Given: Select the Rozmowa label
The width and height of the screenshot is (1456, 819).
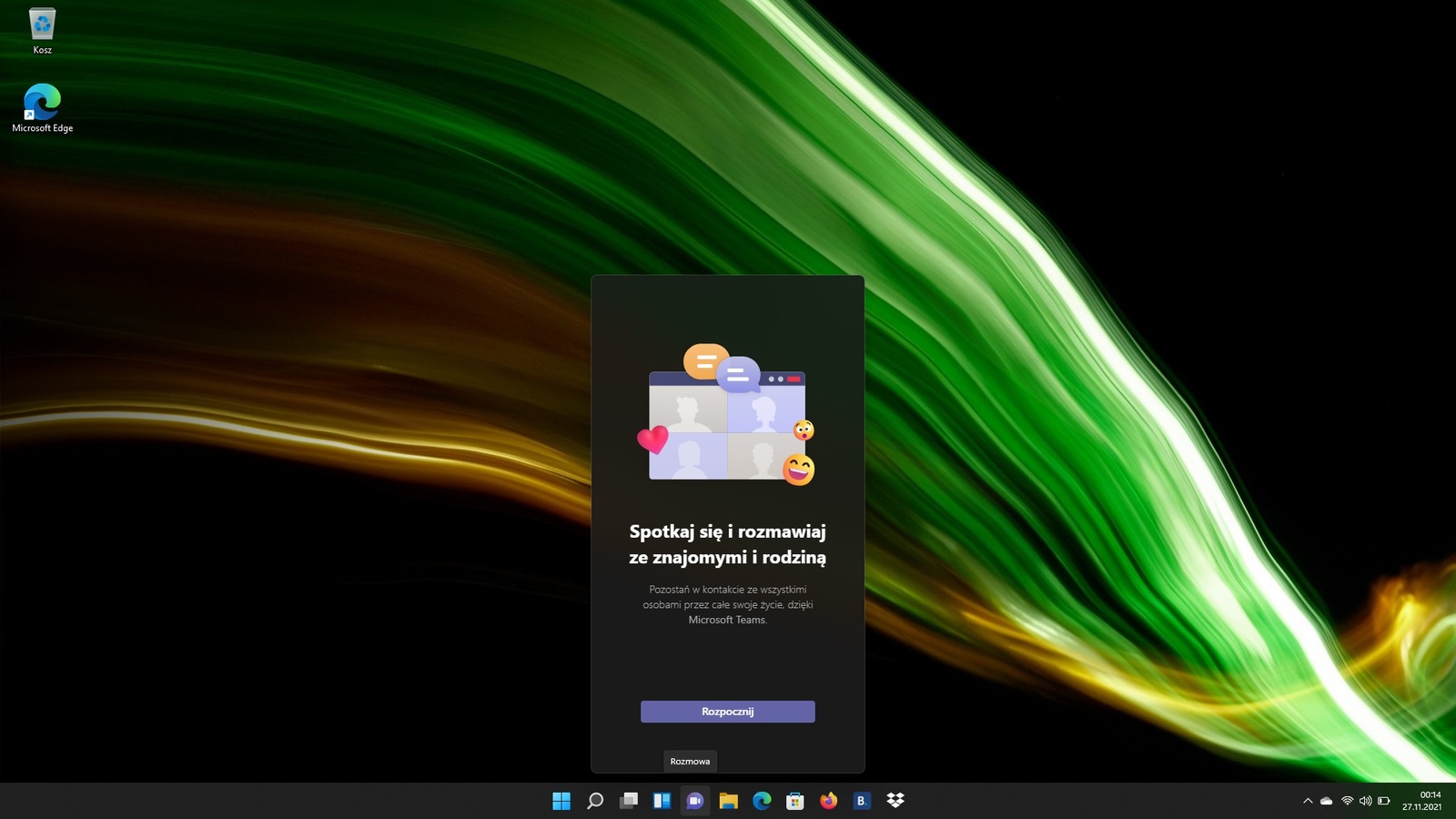Looking at the screenshot, I should point(691,762).
